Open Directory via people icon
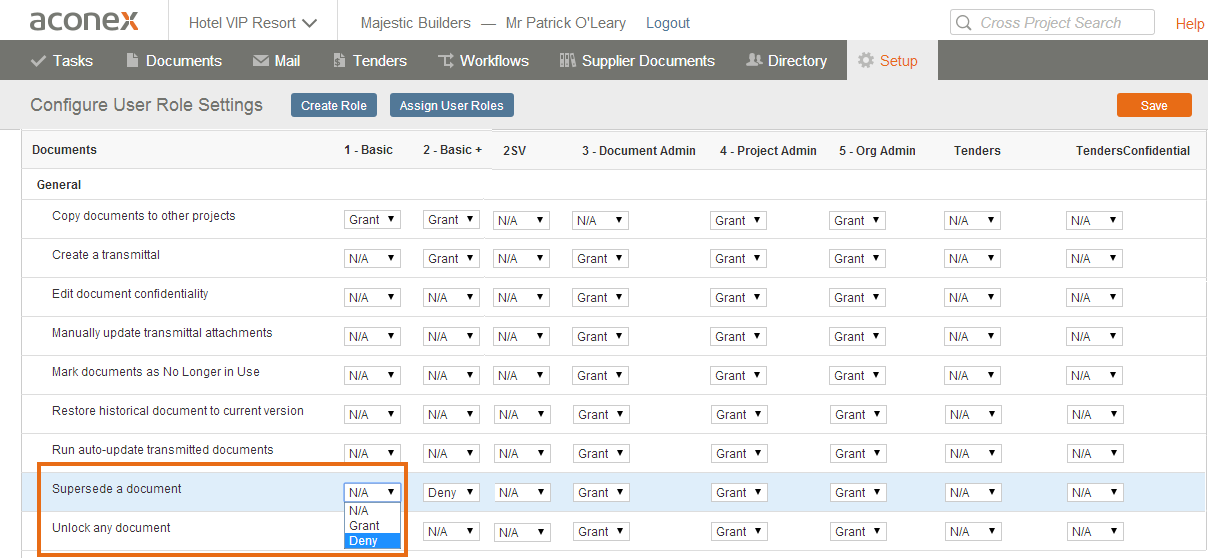The width and height of the screenshot is (1216, 558). point(754,61)
